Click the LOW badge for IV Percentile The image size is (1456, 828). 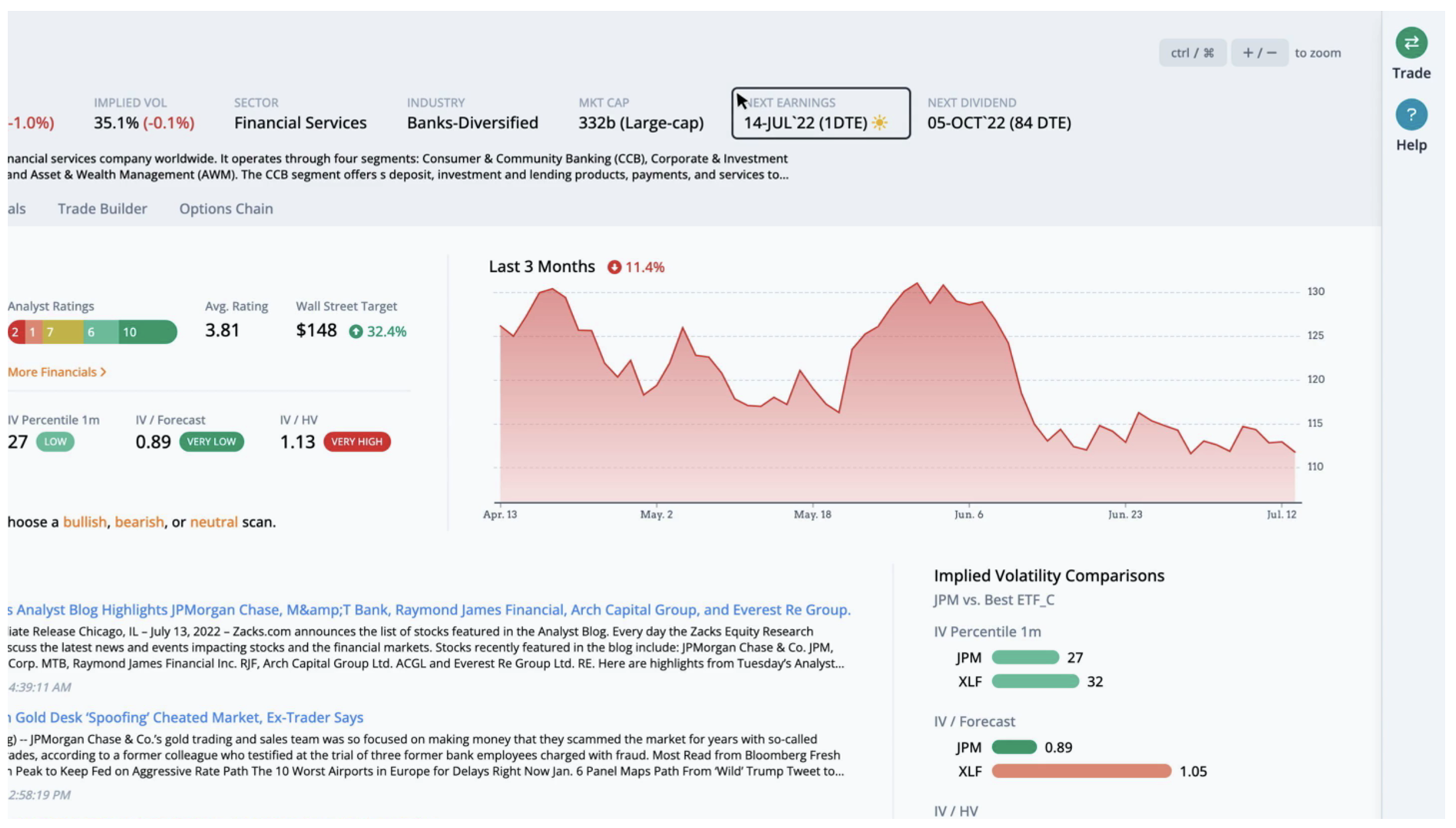pyautogui.click(x=55, y=442)
